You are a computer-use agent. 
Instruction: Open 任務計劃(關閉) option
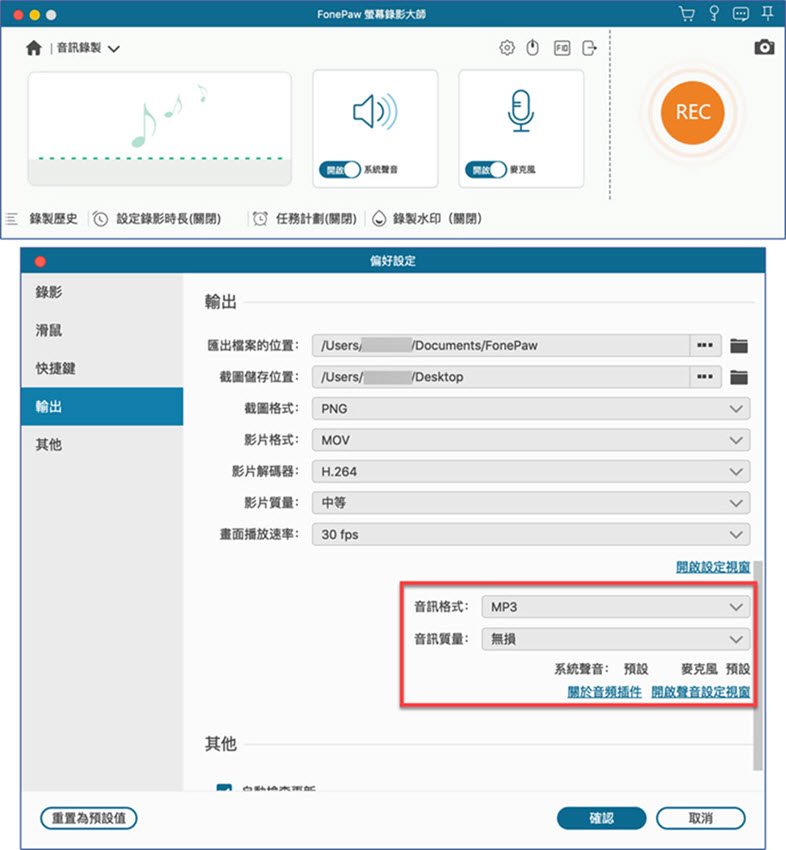coord(317,219)
